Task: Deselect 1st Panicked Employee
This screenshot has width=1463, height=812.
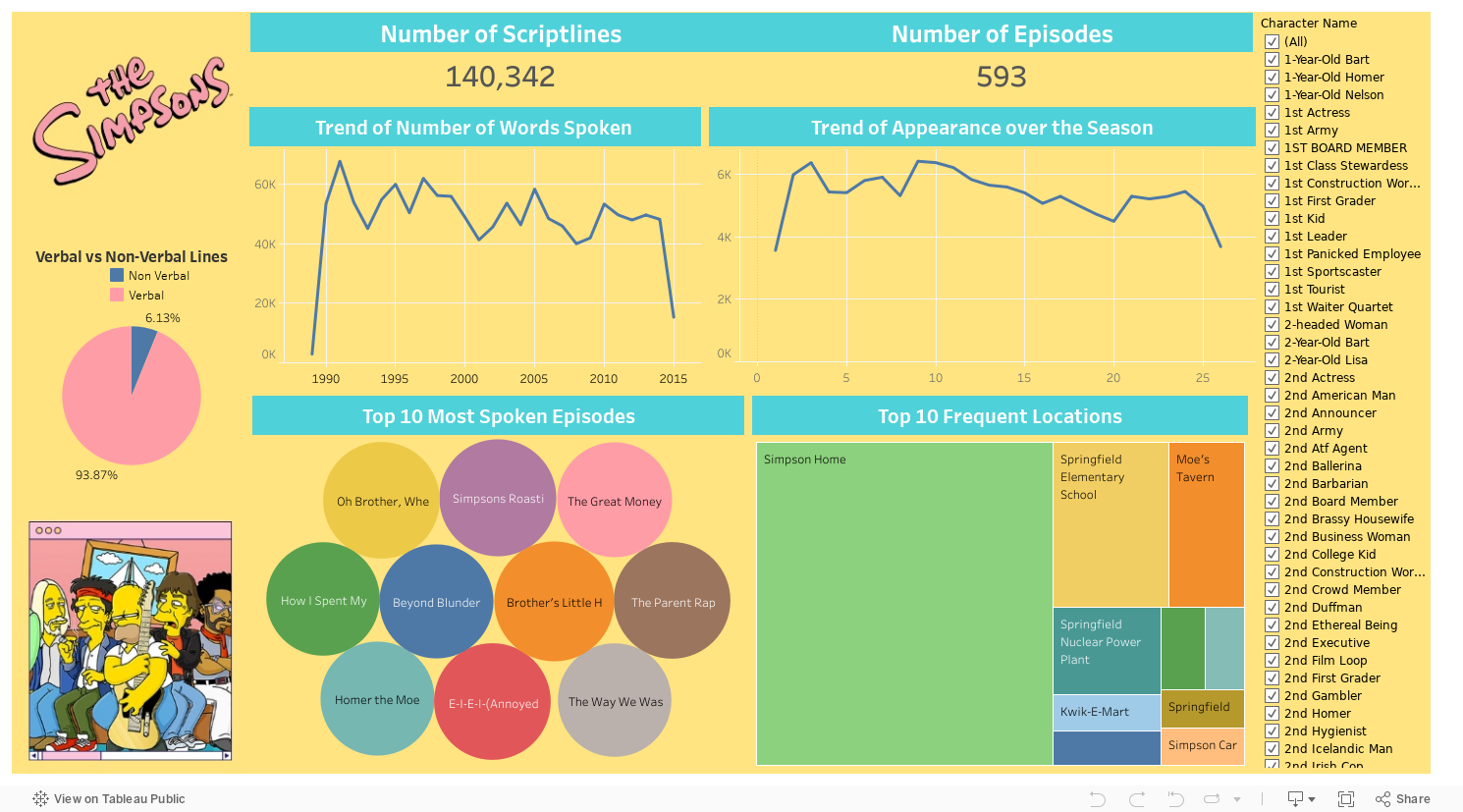Action: (x=1272, y=254)
